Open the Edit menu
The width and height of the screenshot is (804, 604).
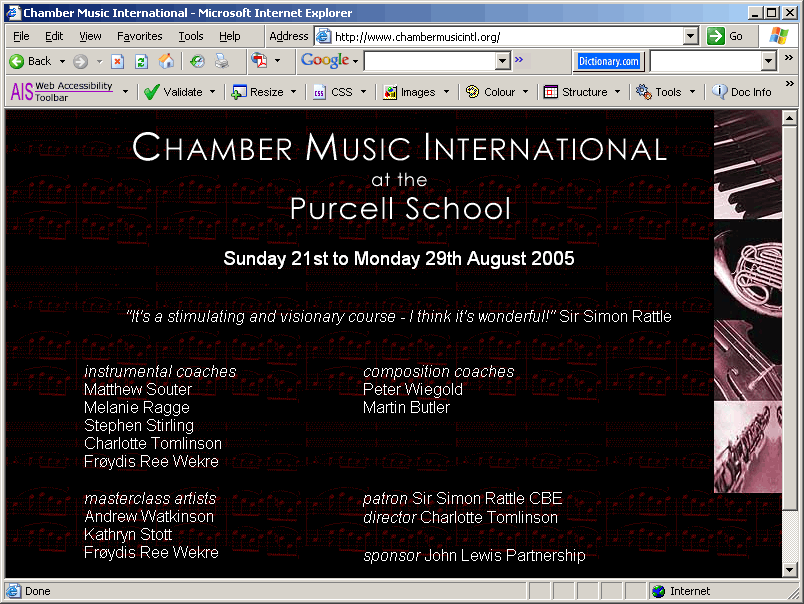click(x=54, y=36)
